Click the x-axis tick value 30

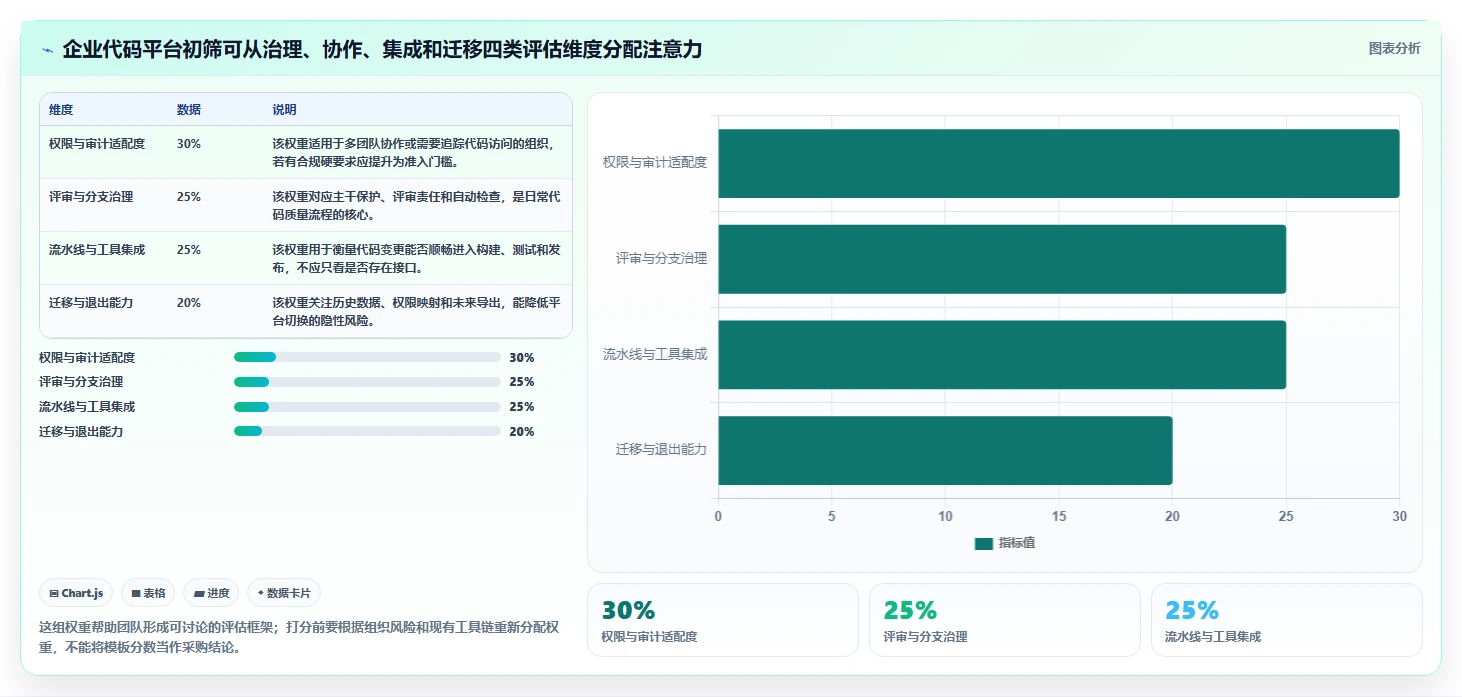point(1400,517)
